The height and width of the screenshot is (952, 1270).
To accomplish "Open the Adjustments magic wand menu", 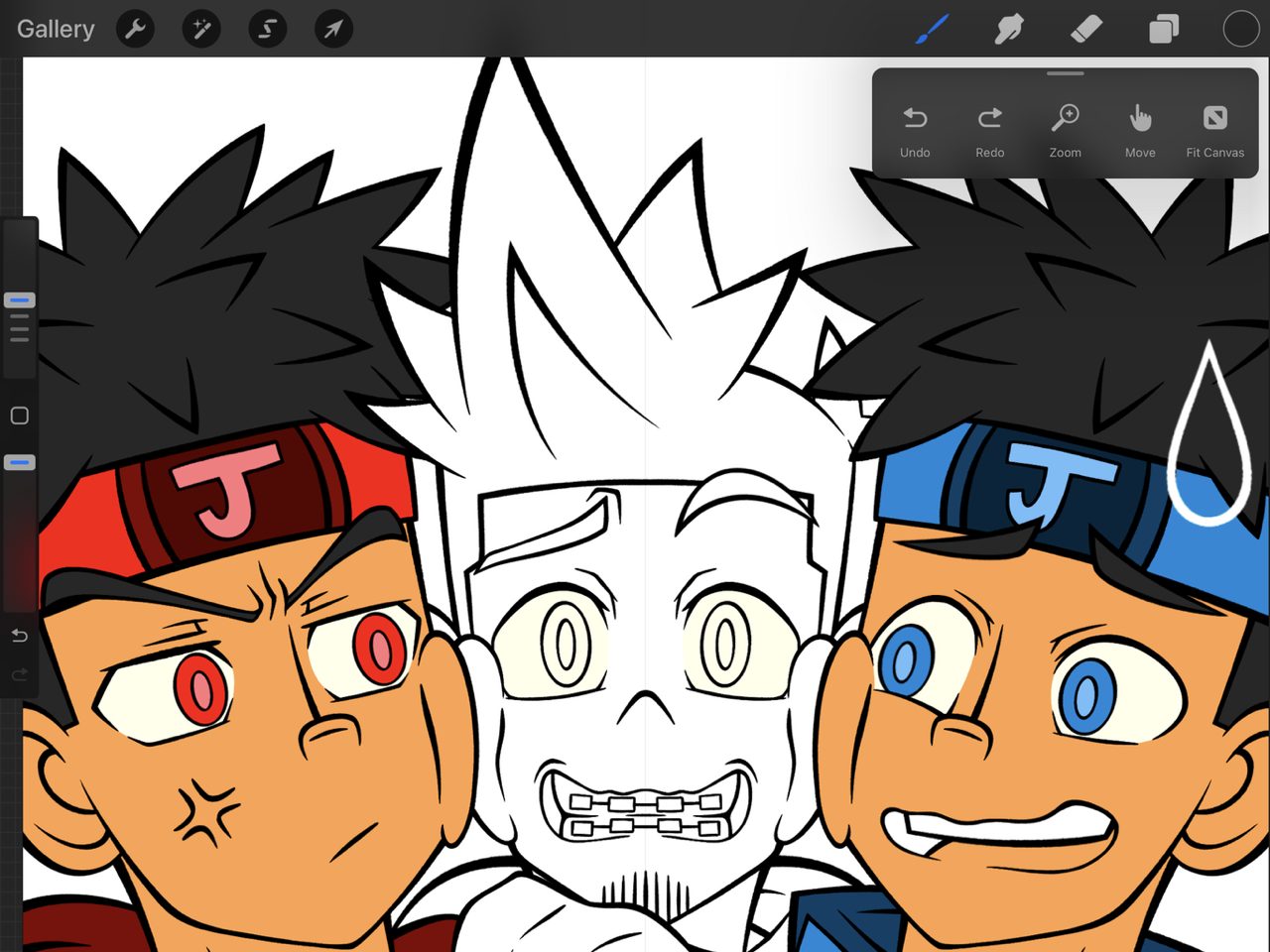I will tap(201, 29).
